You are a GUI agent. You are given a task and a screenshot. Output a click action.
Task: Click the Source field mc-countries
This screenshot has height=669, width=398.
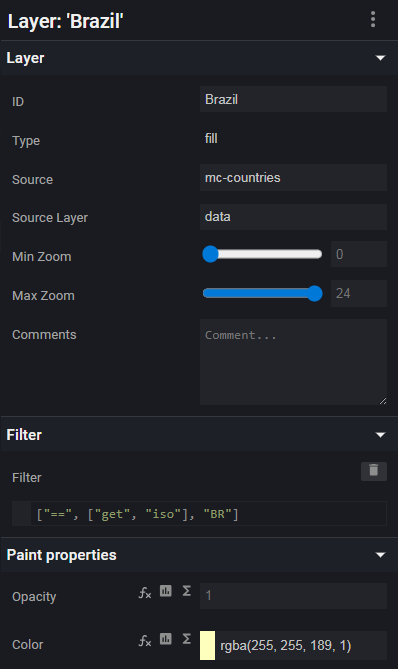tap(293, 177)
